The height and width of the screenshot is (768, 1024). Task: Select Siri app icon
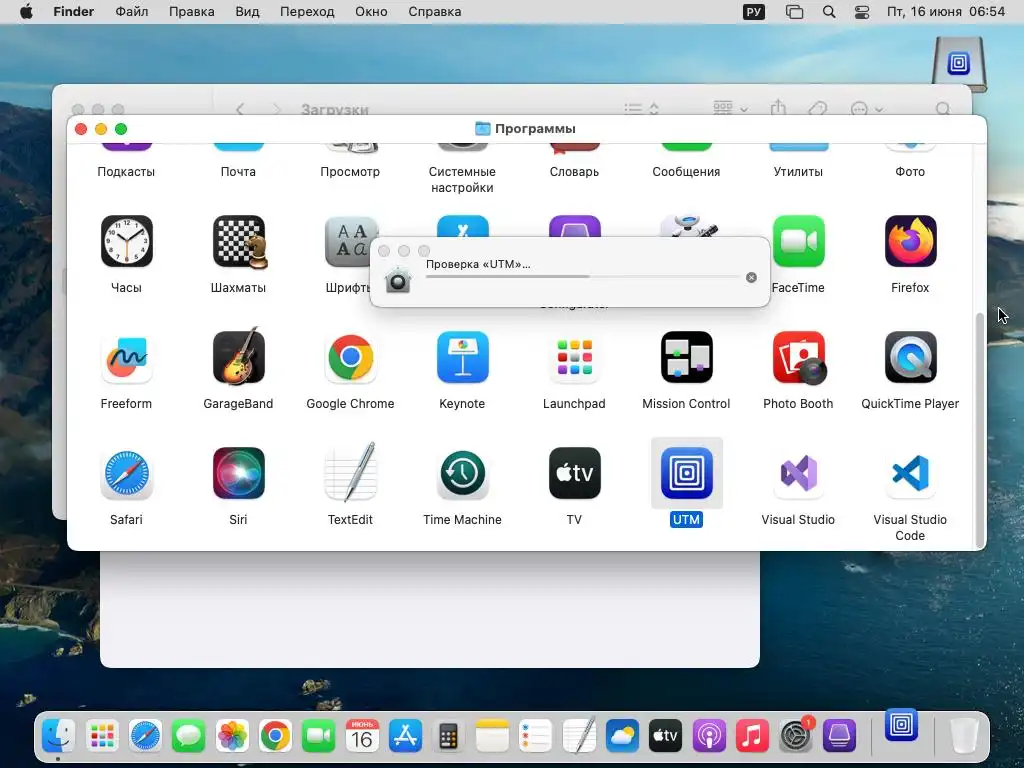coord(238,473)
